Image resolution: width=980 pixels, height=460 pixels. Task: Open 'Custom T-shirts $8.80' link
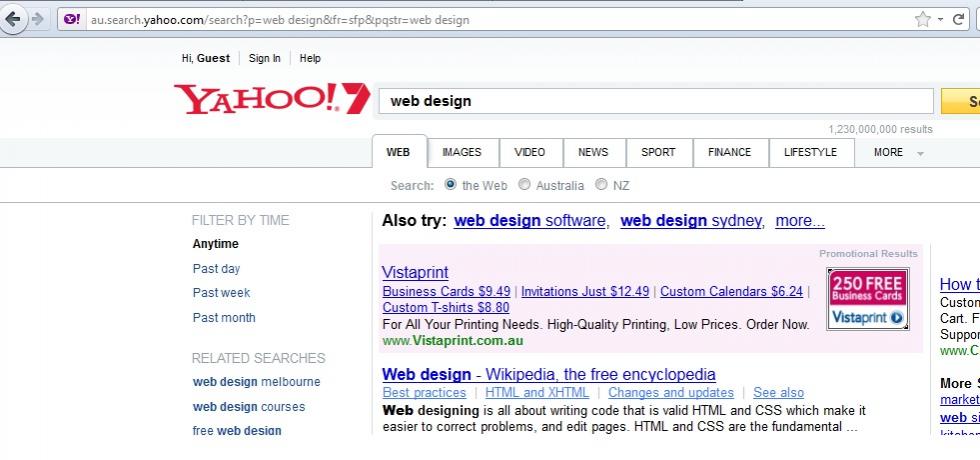click(446, 308)
